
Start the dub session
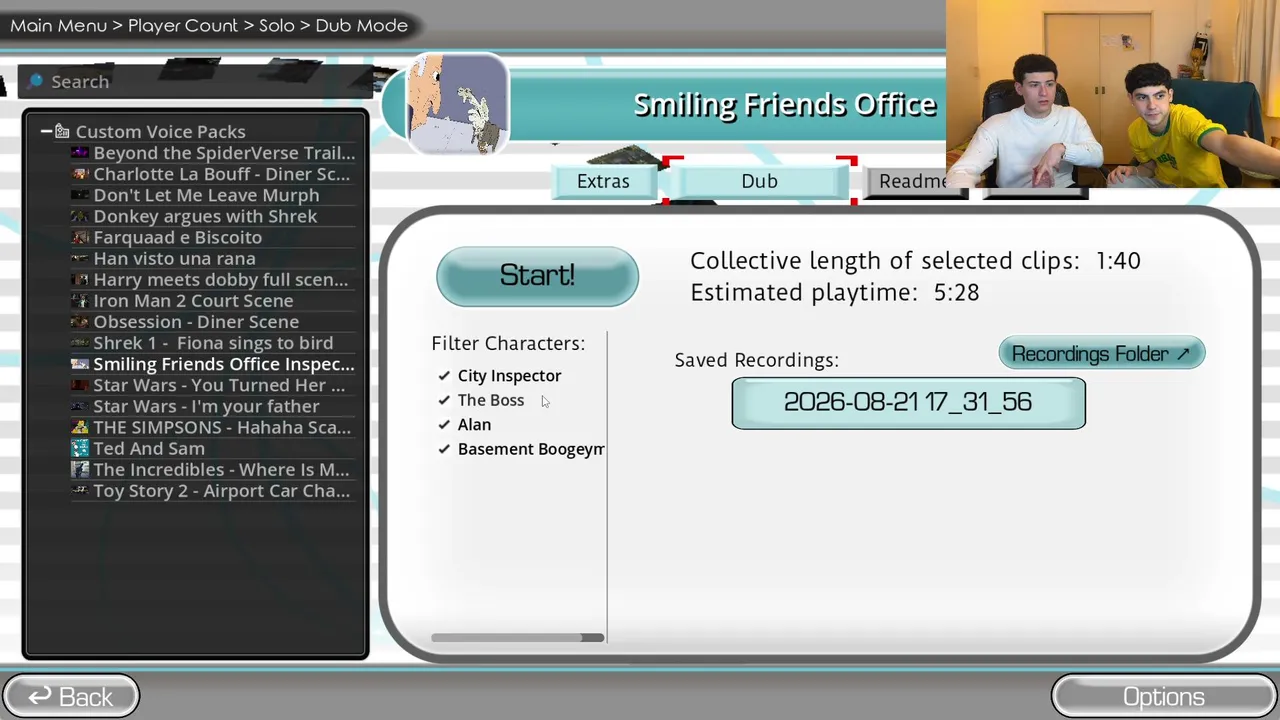537,276
